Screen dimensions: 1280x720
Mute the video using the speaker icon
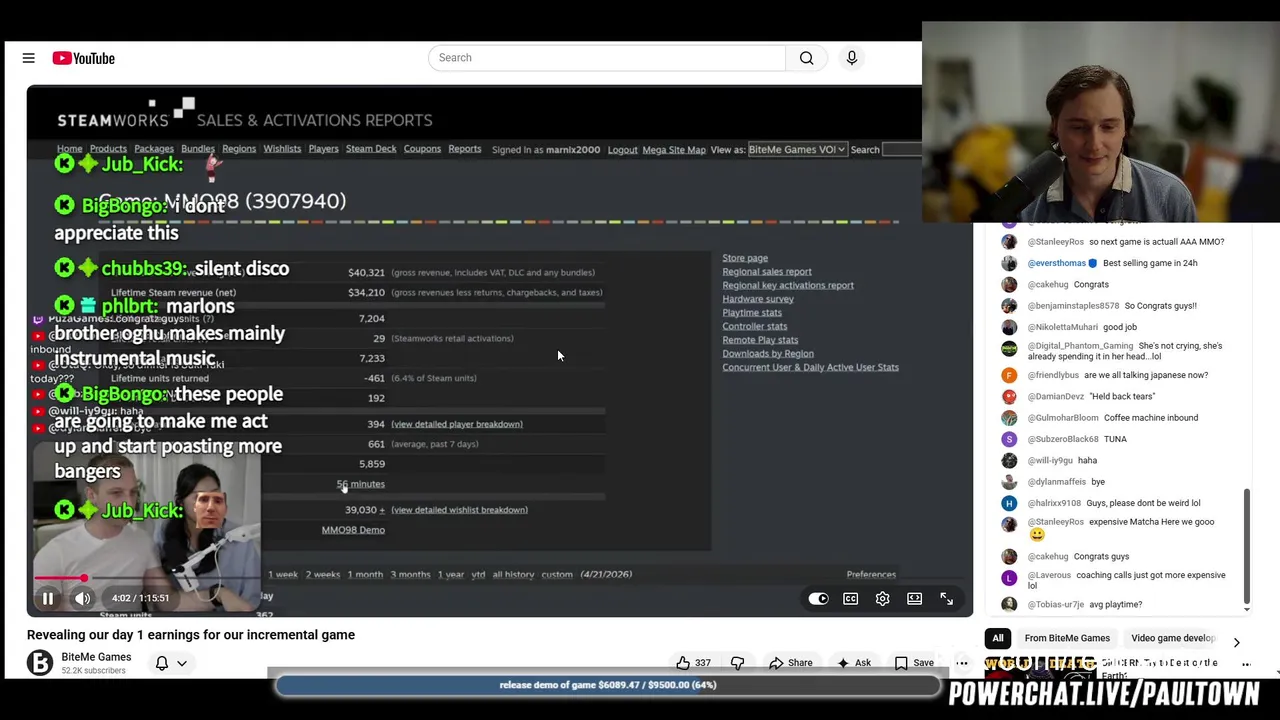(x=82, y=598)
